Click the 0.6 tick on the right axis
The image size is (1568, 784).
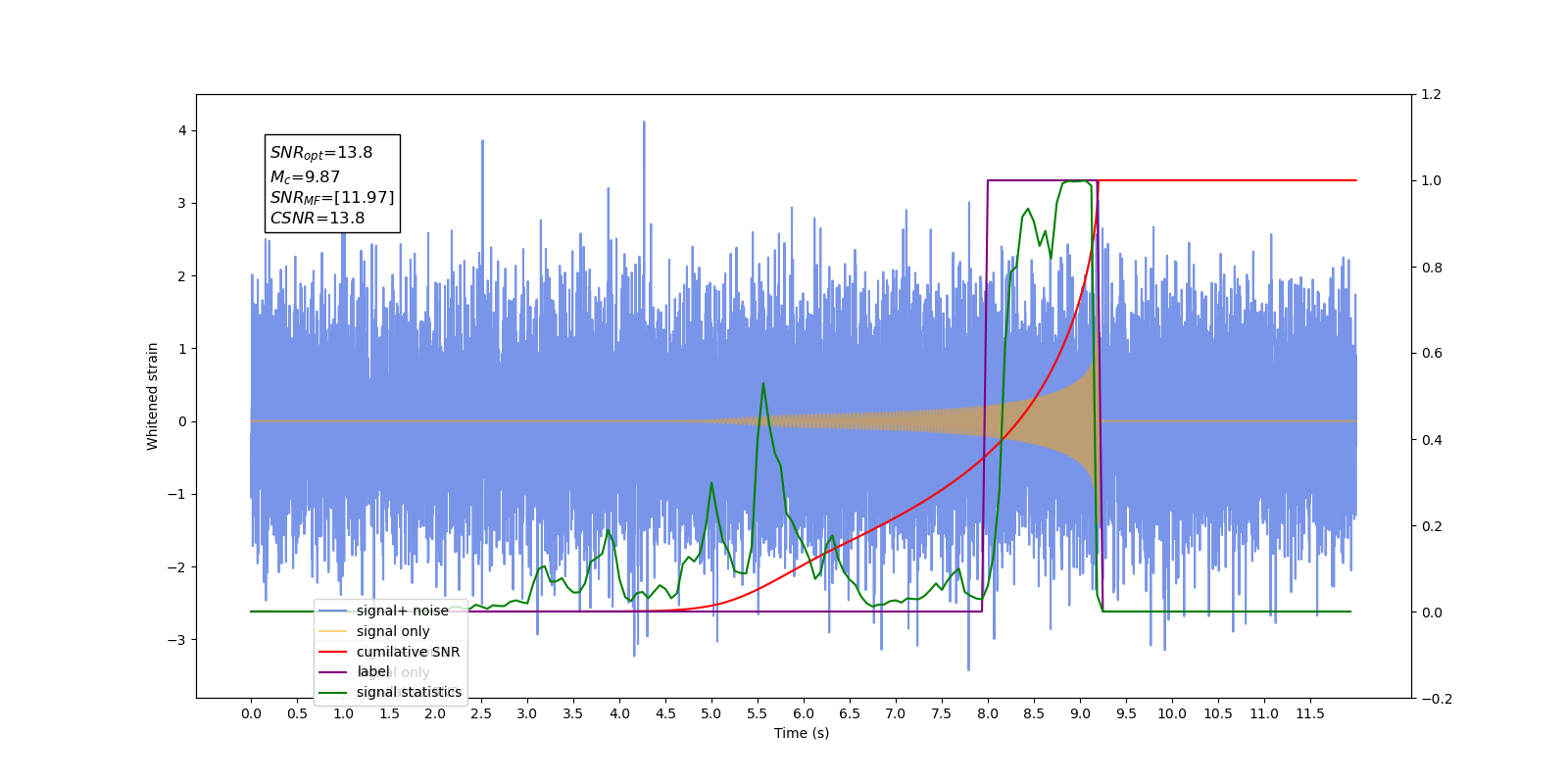click(1431, 354)
